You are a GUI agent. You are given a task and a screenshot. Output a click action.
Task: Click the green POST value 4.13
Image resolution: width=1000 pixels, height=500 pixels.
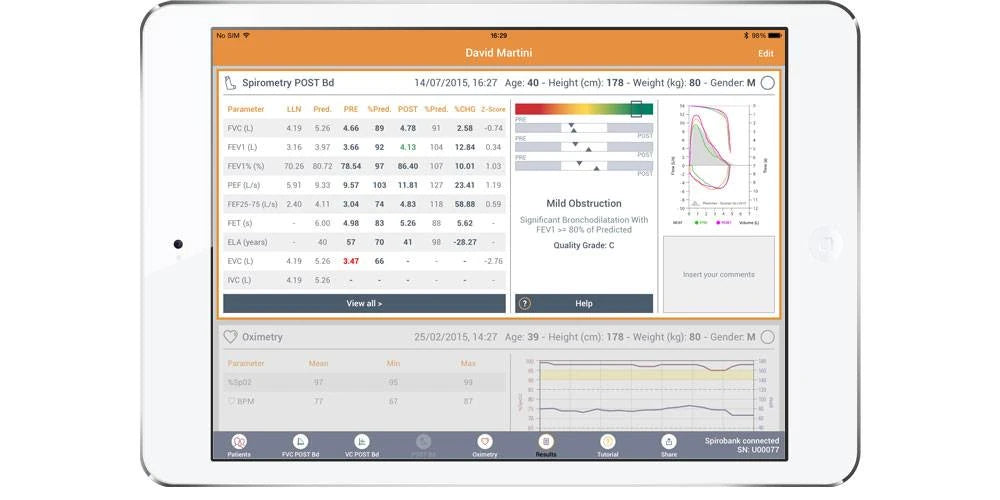coord(408,147)
